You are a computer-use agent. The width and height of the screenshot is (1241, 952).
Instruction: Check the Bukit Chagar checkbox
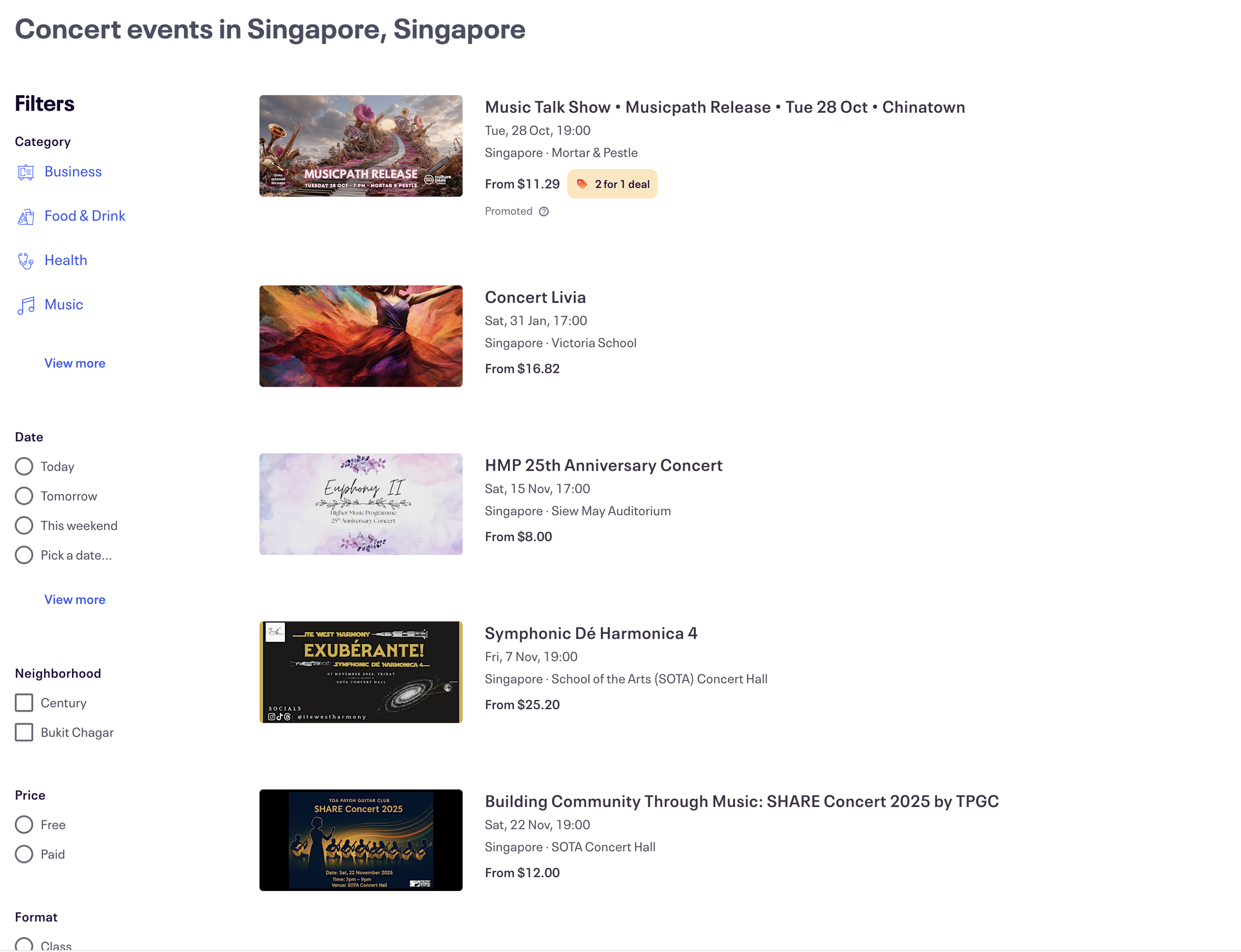[24, 732]
